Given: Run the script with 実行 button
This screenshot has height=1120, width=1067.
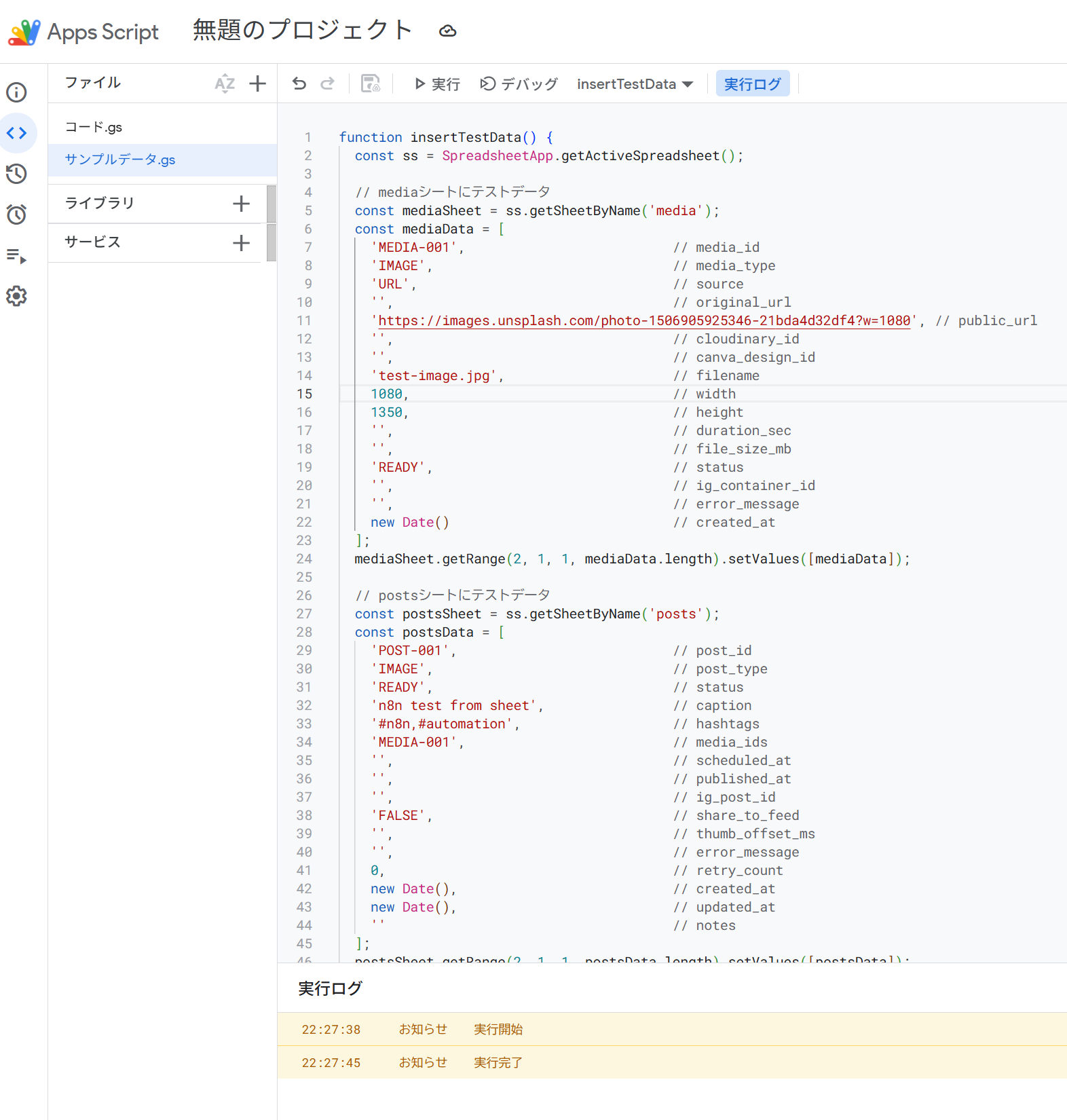Looking at the screenshot, I should coord(437,83).
